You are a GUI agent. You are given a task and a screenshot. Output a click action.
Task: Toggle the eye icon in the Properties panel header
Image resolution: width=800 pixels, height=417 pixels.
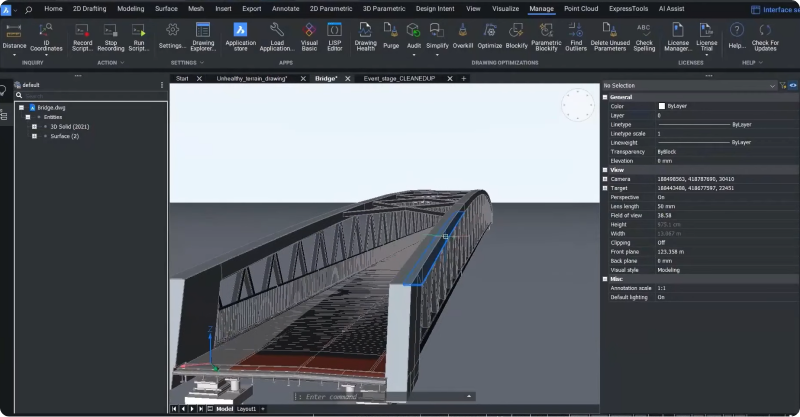(x=793, y=86)
